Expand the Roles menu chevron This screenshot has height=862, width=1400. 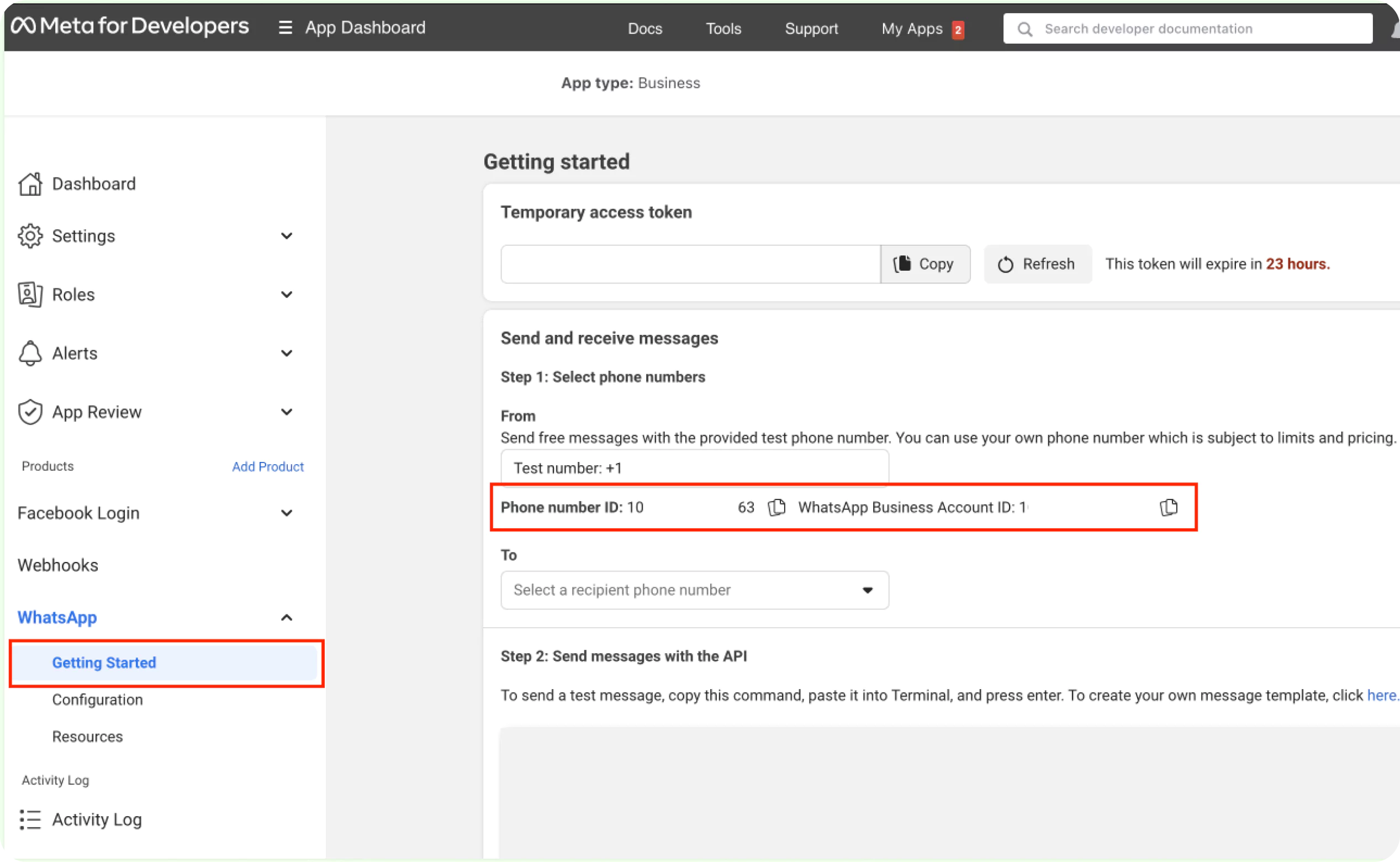[287, 294]
